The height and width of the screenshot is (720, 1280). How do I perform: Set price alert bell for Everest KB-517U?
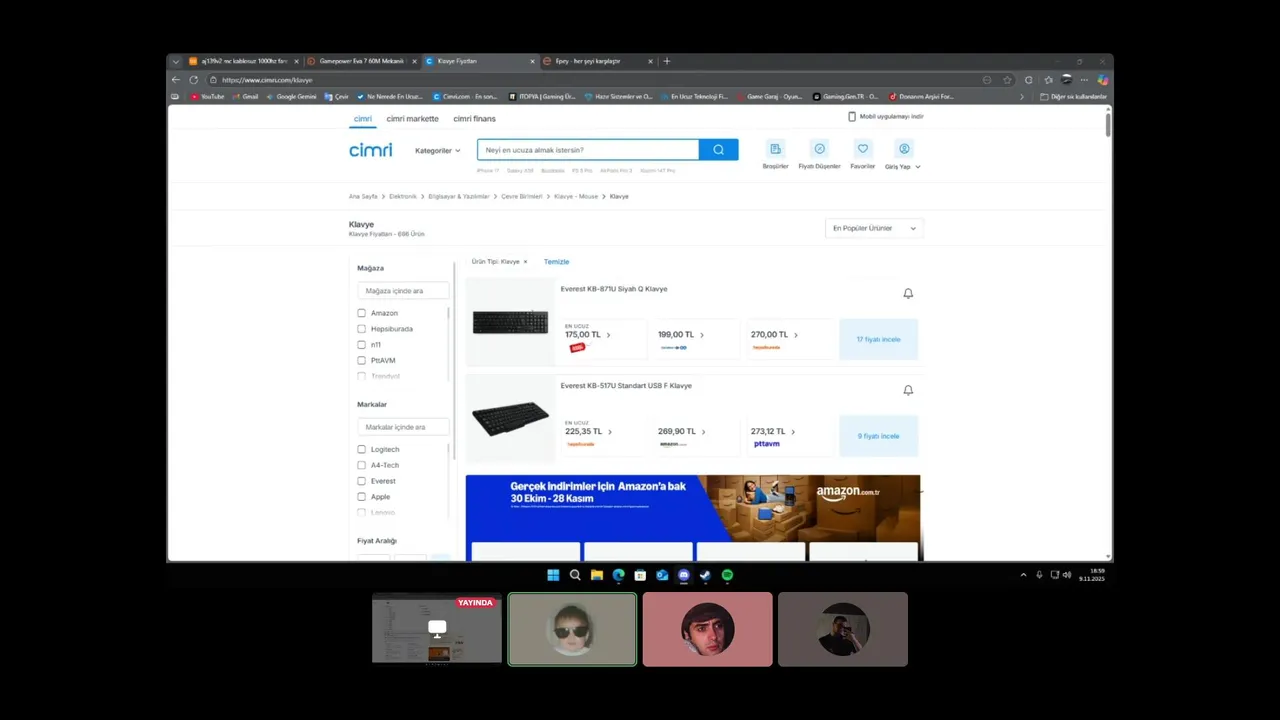pos(908,390)
